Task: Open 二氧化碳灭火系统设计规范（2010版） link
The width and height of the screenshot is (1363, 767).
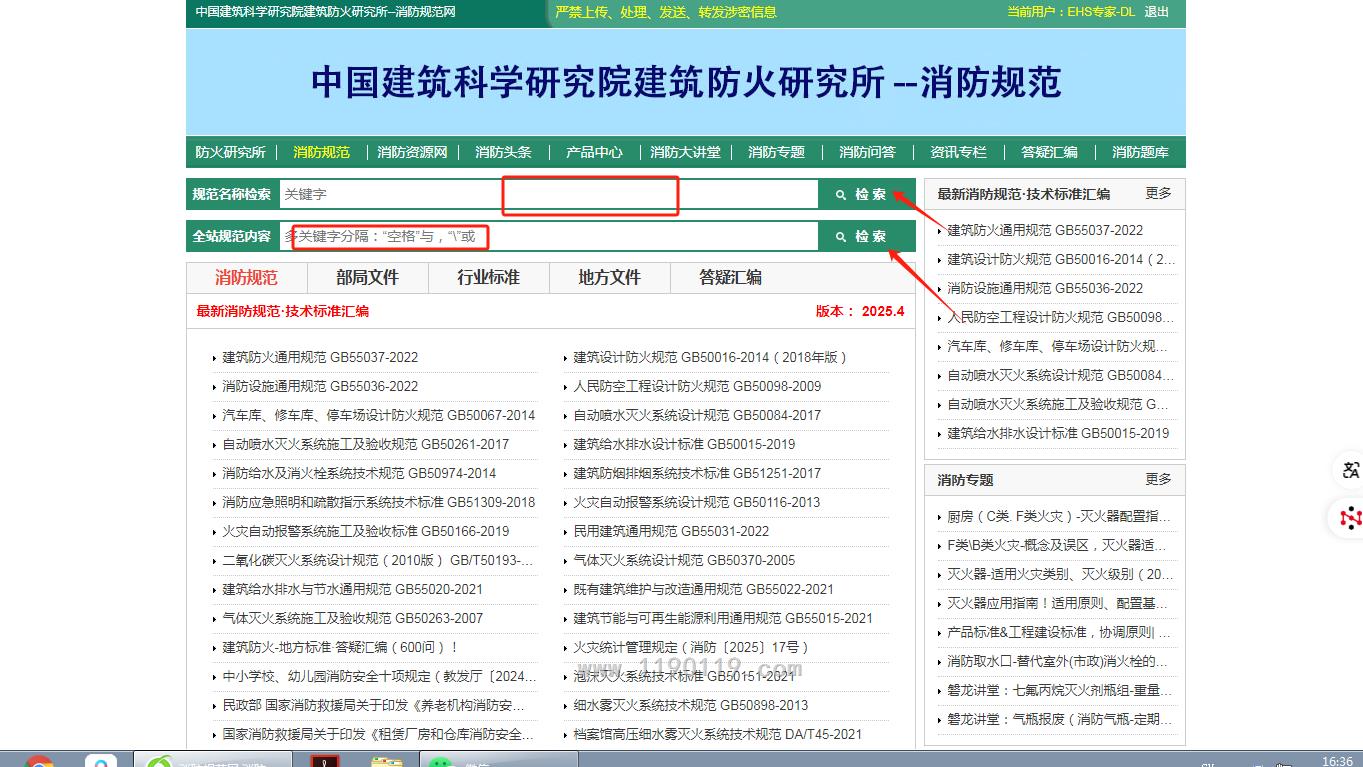Action: coord(377,560)
